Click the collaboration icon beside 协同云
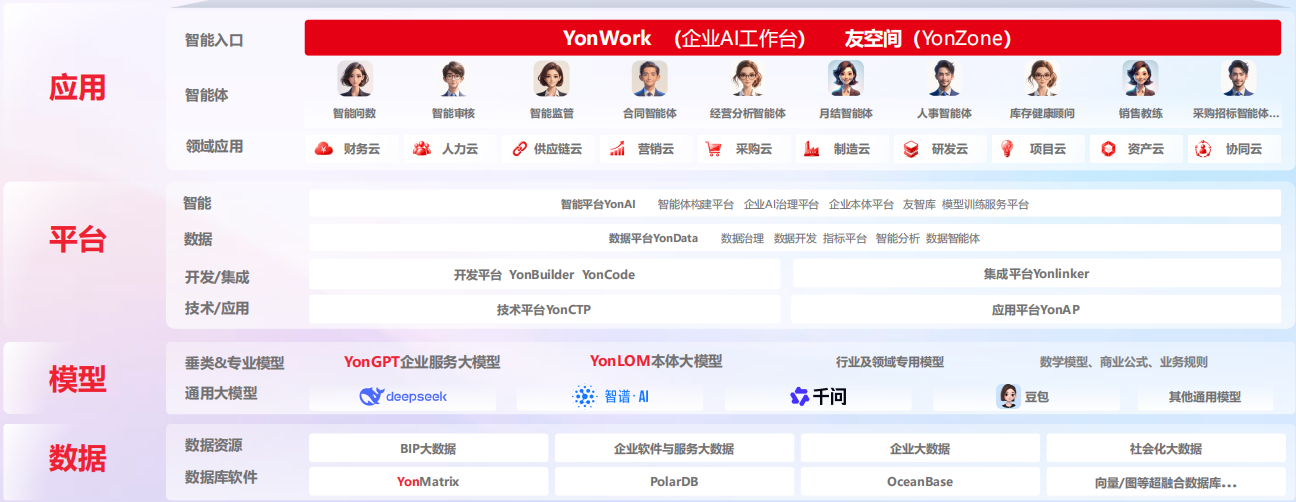The width and height of the screenshot is (1296, 502). pyautogui.click(x=1205, y=149)
